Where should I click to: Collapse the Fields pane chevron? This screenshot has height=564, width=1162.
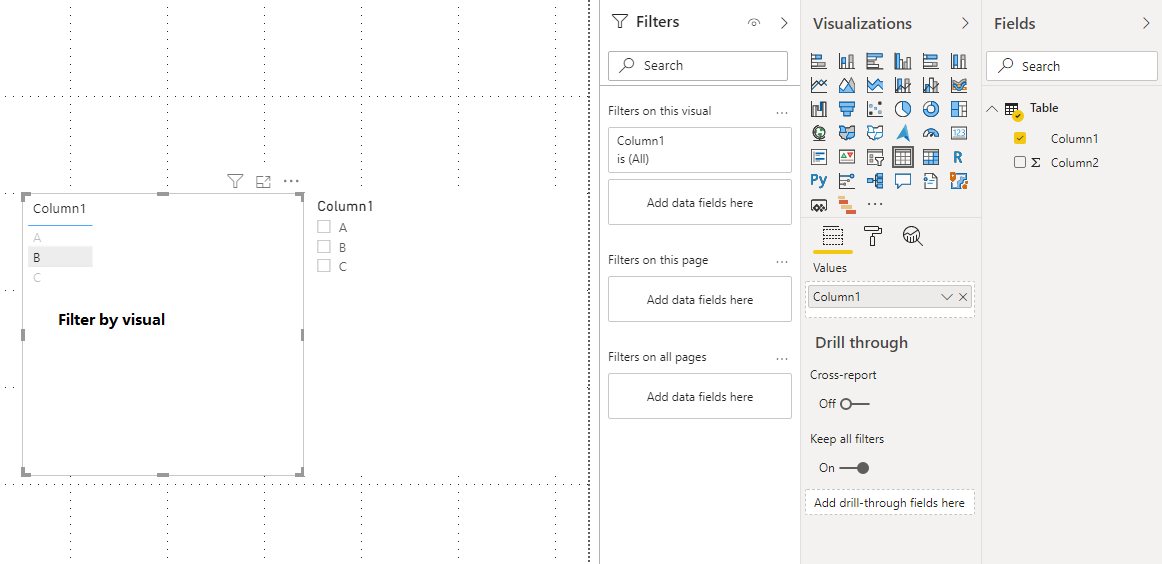click(x=1146, y=23)
